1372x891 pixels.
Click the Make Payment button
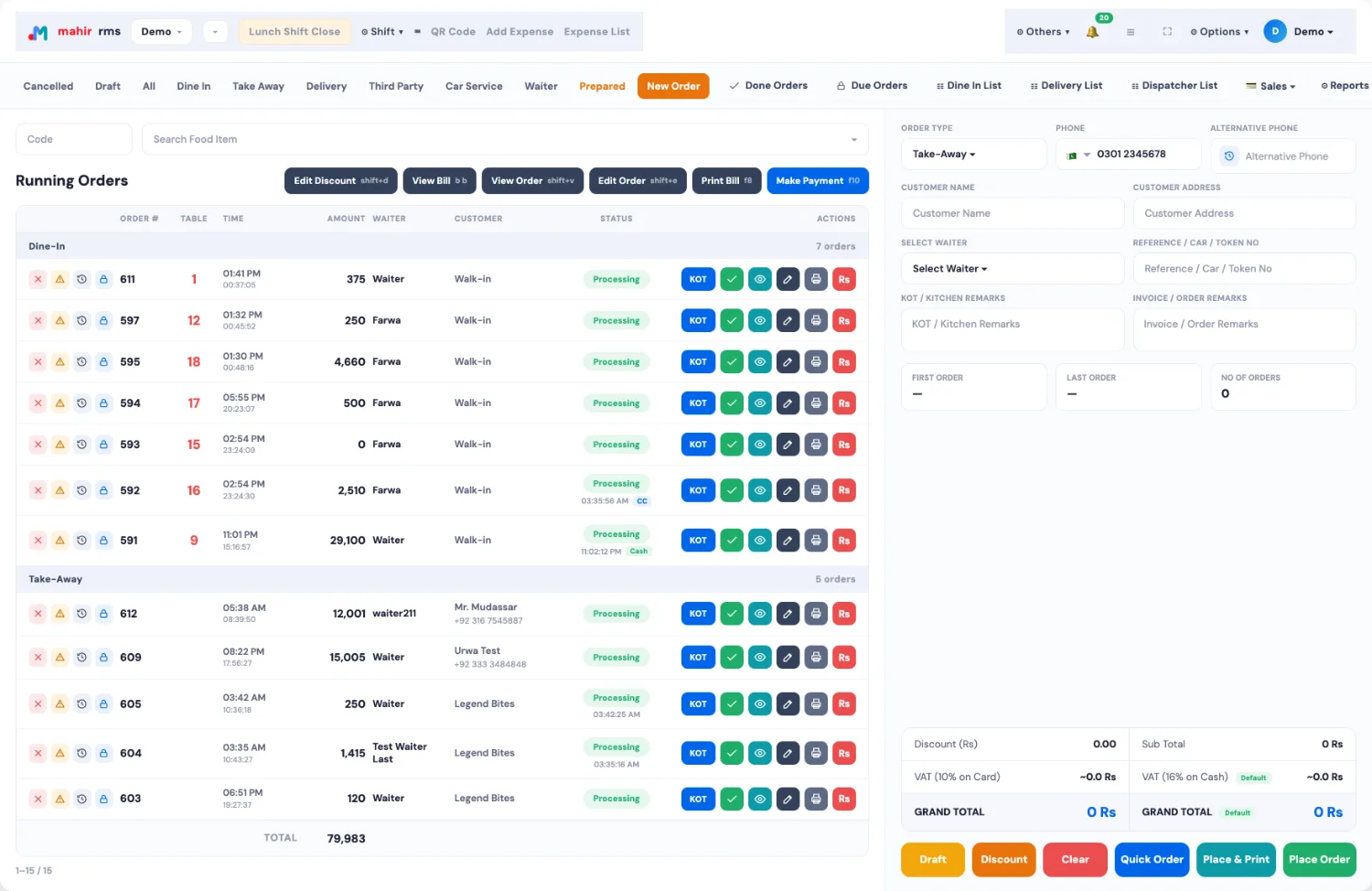(x=818, y=181)
